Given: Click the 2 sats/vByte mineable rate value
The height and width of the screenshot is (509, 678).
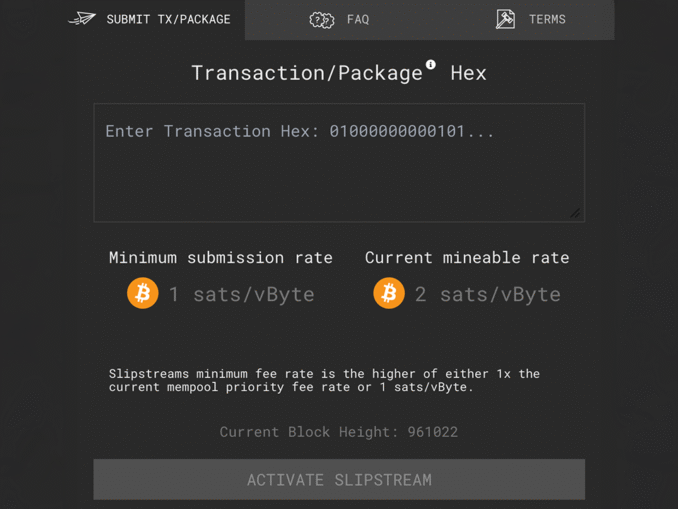Looking at the screenshot, I should pos(488,295).
